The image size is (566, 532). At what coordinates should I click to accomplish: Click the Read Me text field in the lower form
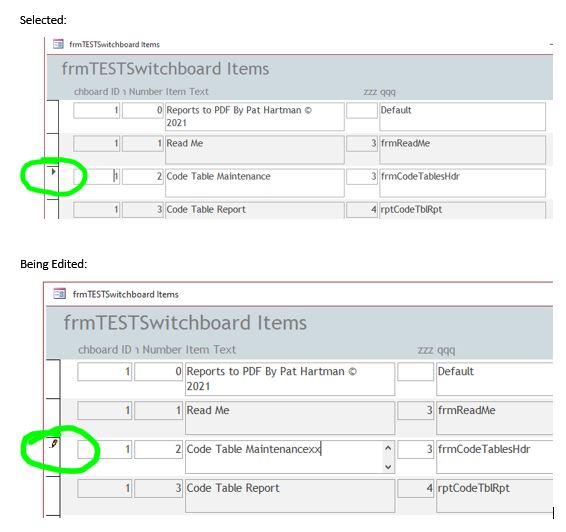[290, 418]
